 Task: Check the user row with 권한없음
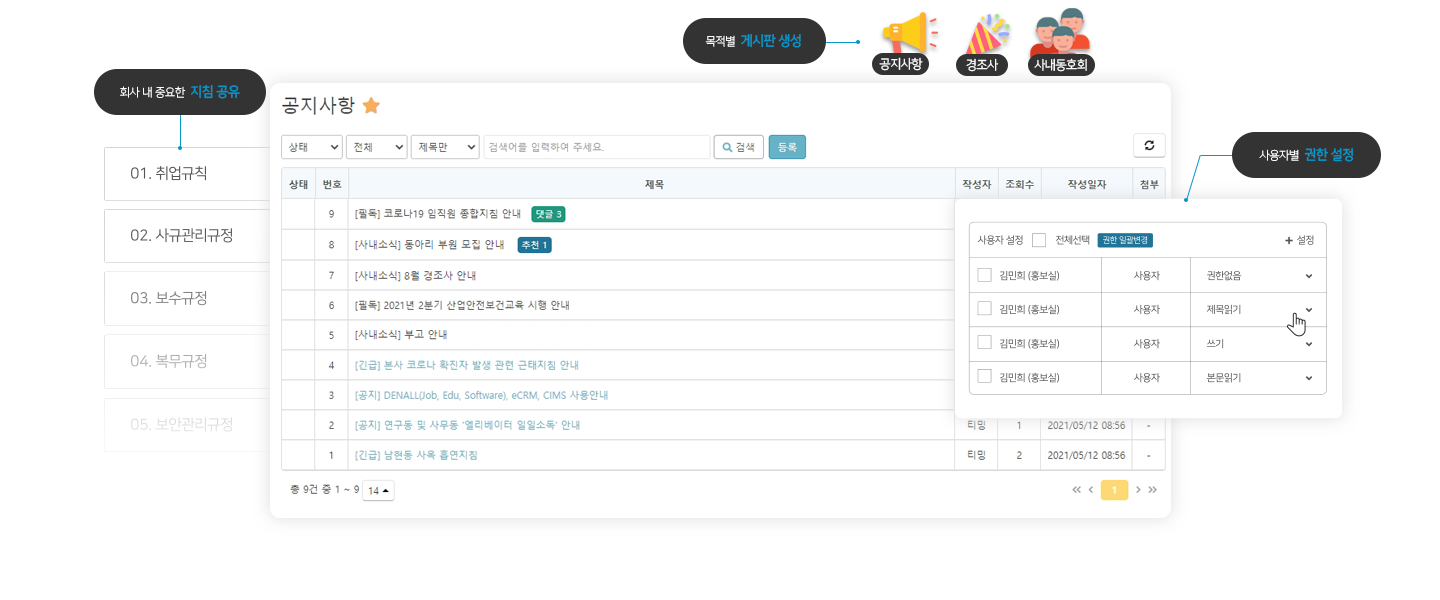click(x=984, y=275)
